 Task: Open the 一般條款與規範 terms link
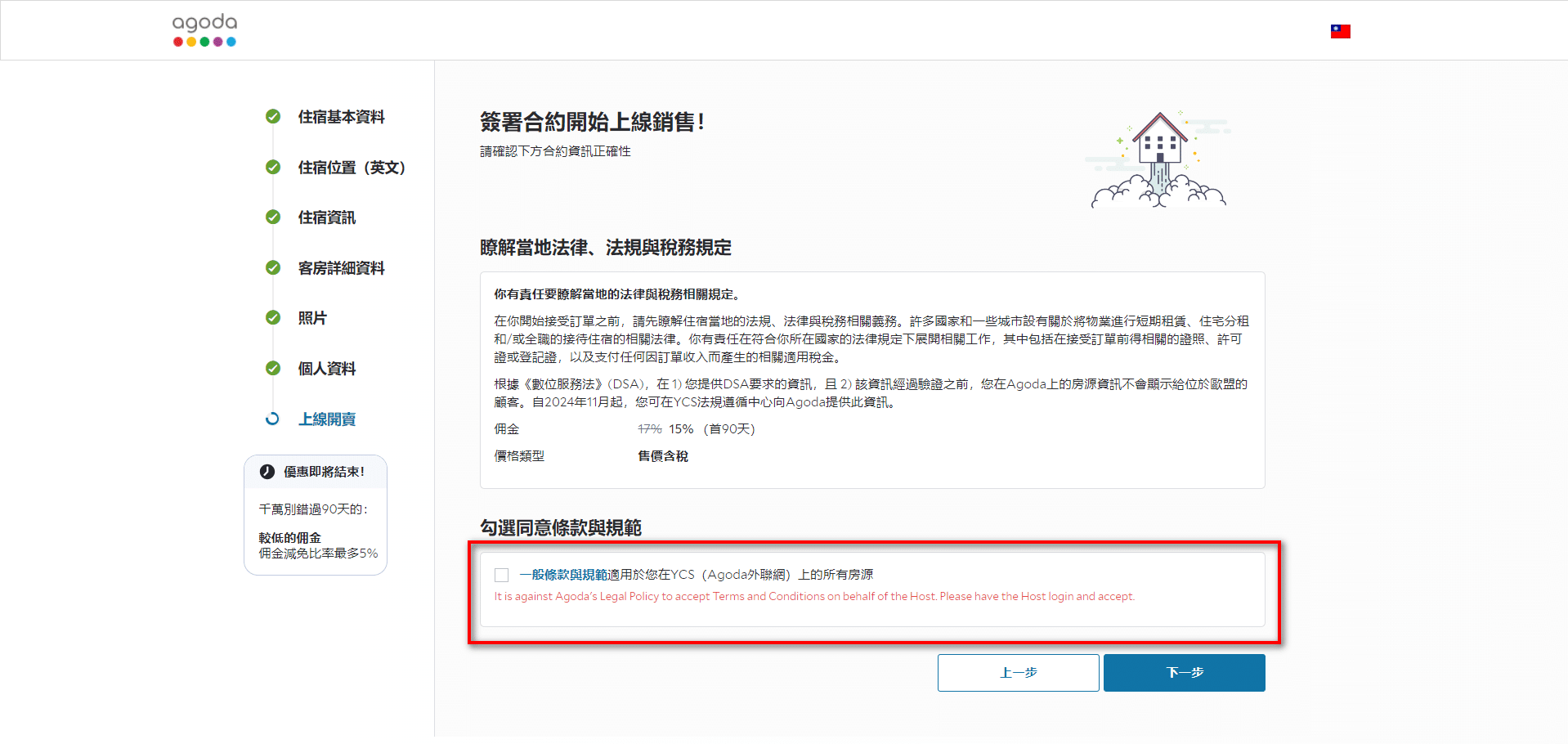tap(563, 575)
